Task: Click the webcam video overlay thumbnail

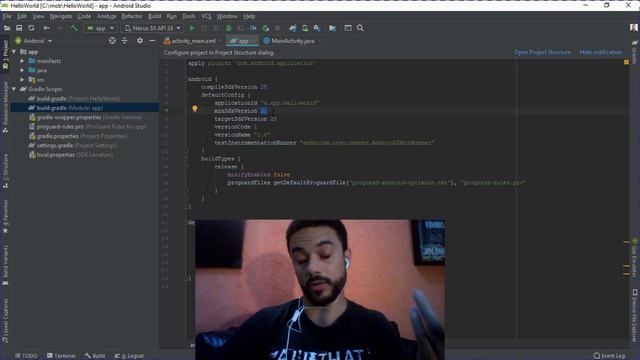Action: tap(320, 290)
